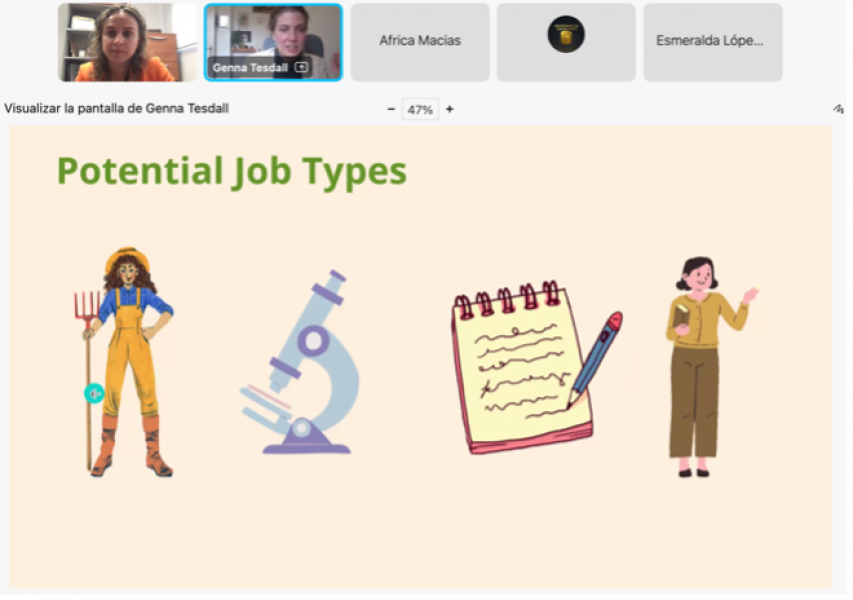The height and width of the screenshot is (600, 853).
Task: Select the Esmeralda López participant tile
Action: click(712, 42)
